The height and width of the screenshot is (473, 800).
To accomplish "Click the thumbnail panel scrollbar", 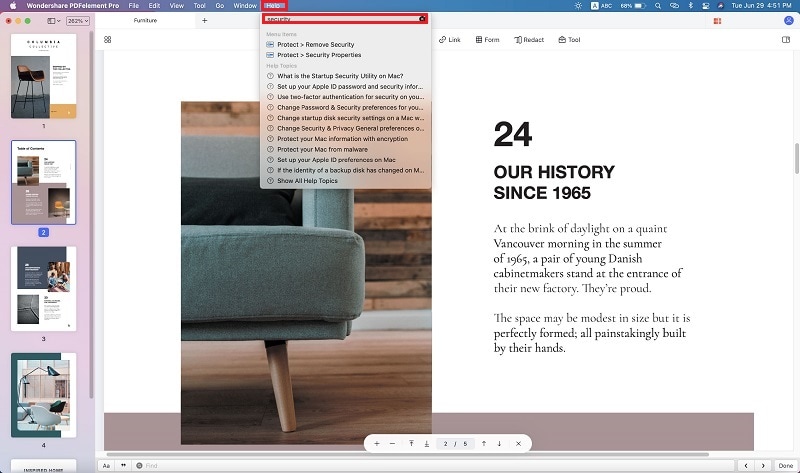I will click(x=91, y=214).
